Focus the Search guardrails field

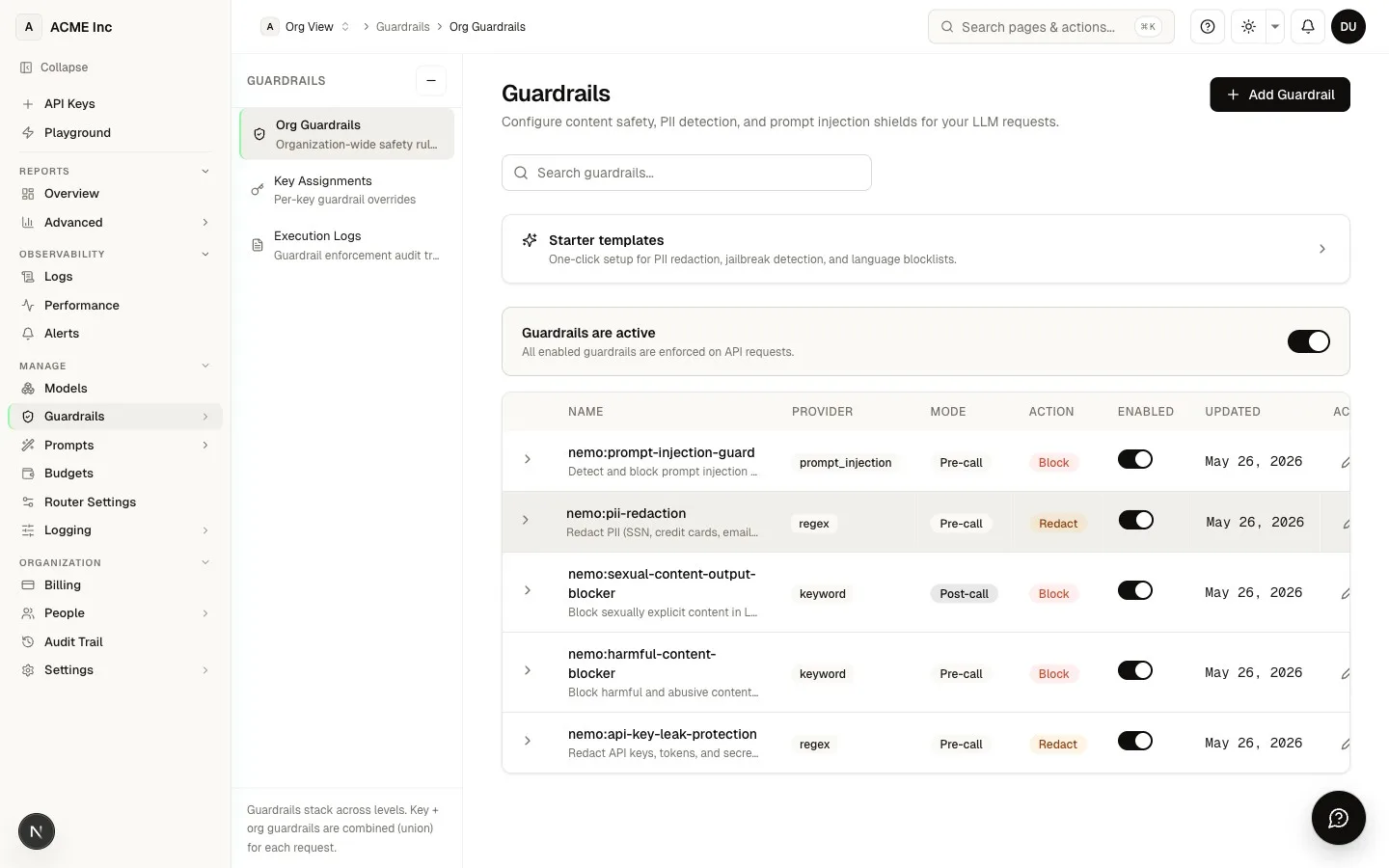[x=687, y=173]
